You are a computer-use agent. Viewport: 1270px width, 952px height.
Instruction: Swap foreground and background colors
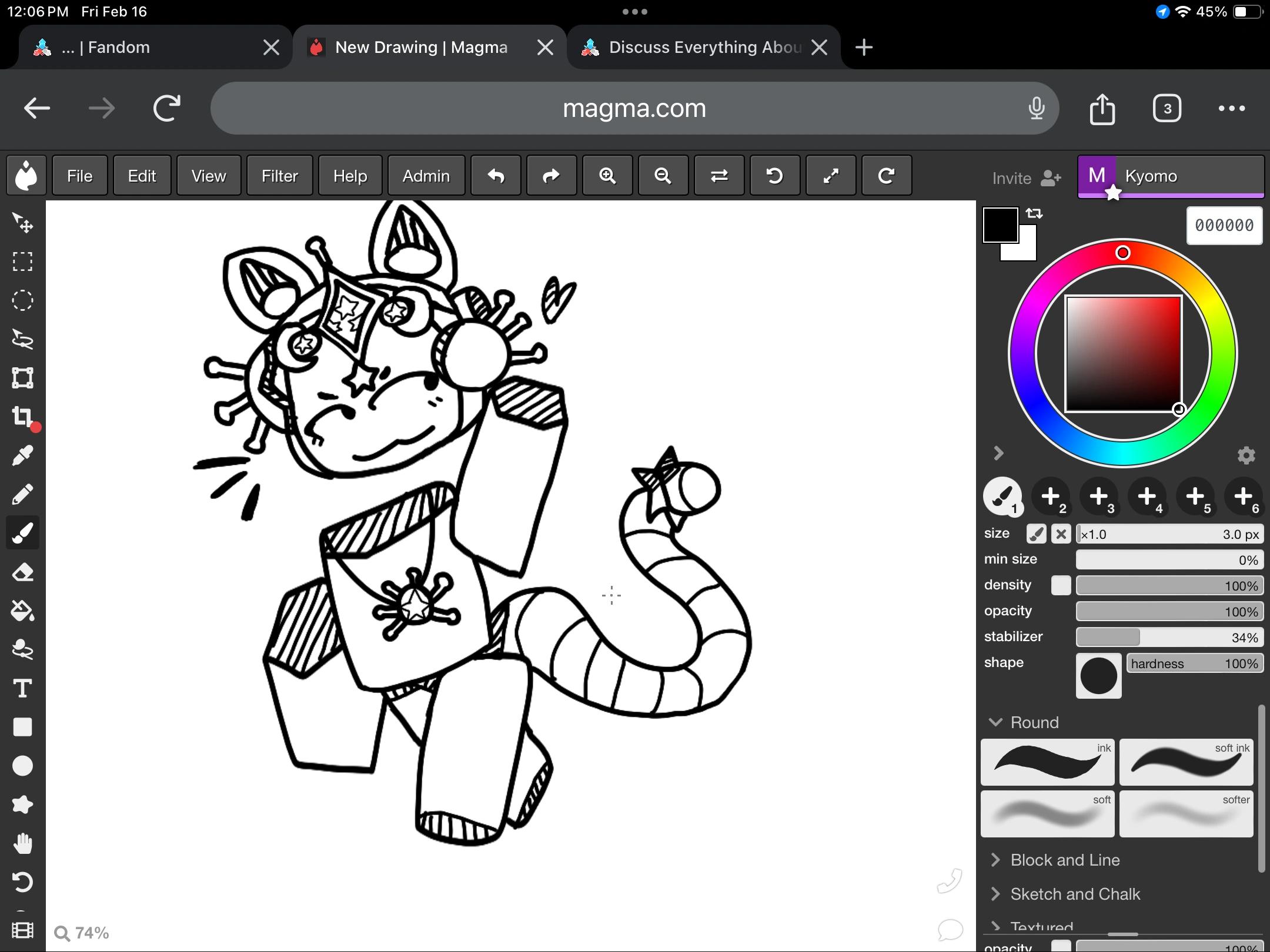(1034, 213)
